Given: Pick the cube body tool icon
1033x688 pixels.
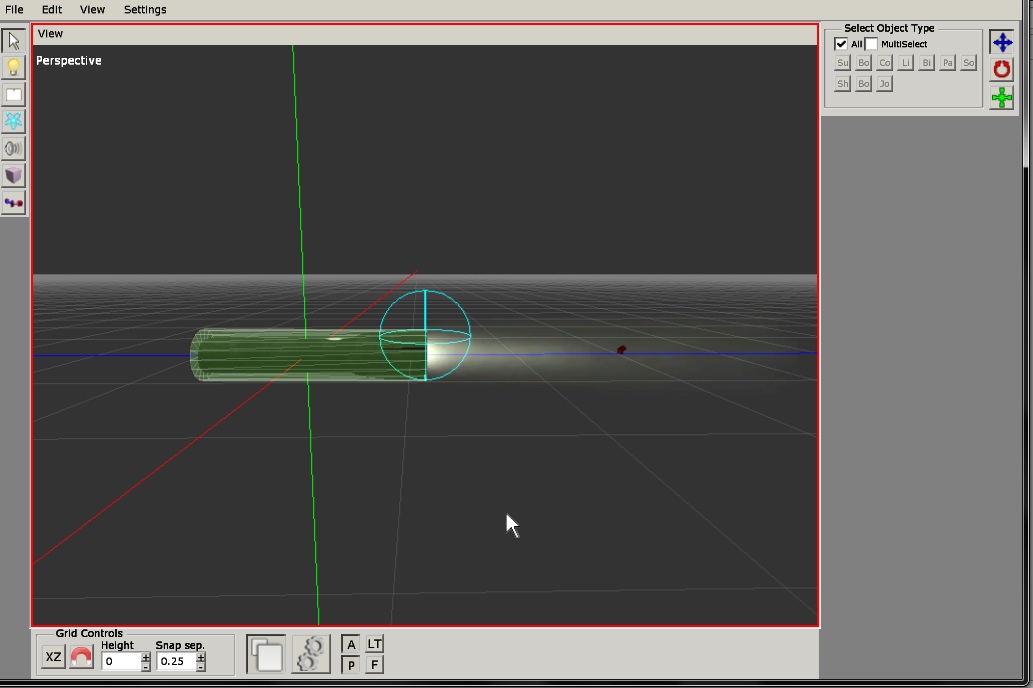Looking at the screenshot, I should (x=14, y=176).
